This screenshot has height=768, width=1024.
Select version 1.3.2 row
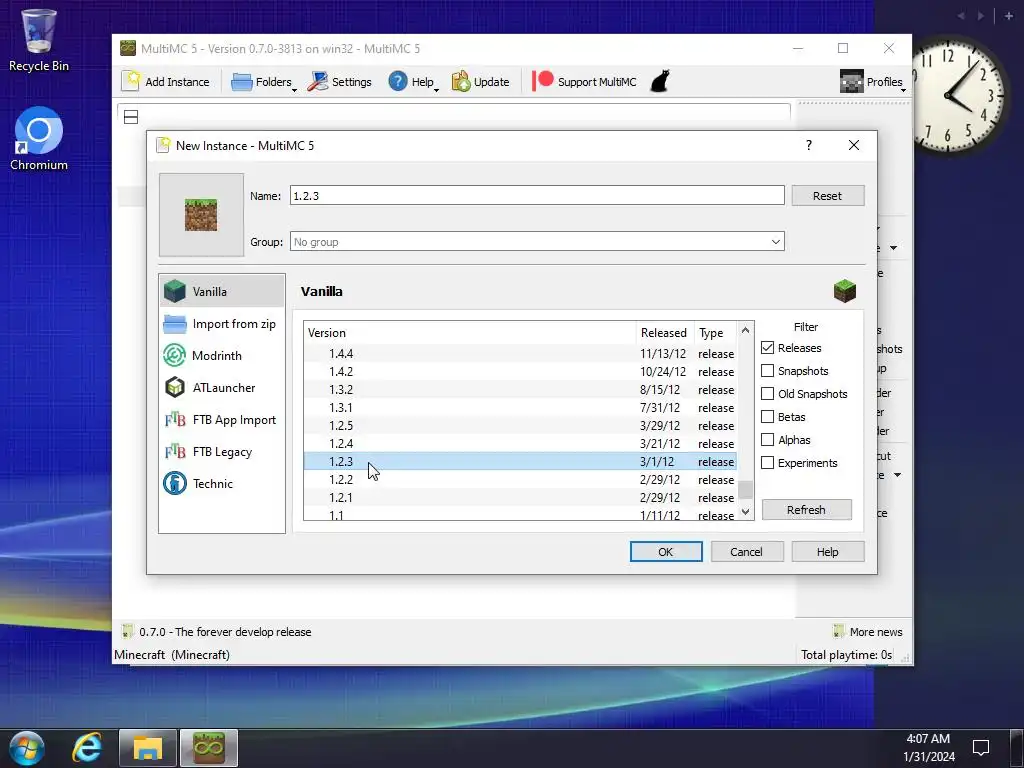(x=520, y=390)
